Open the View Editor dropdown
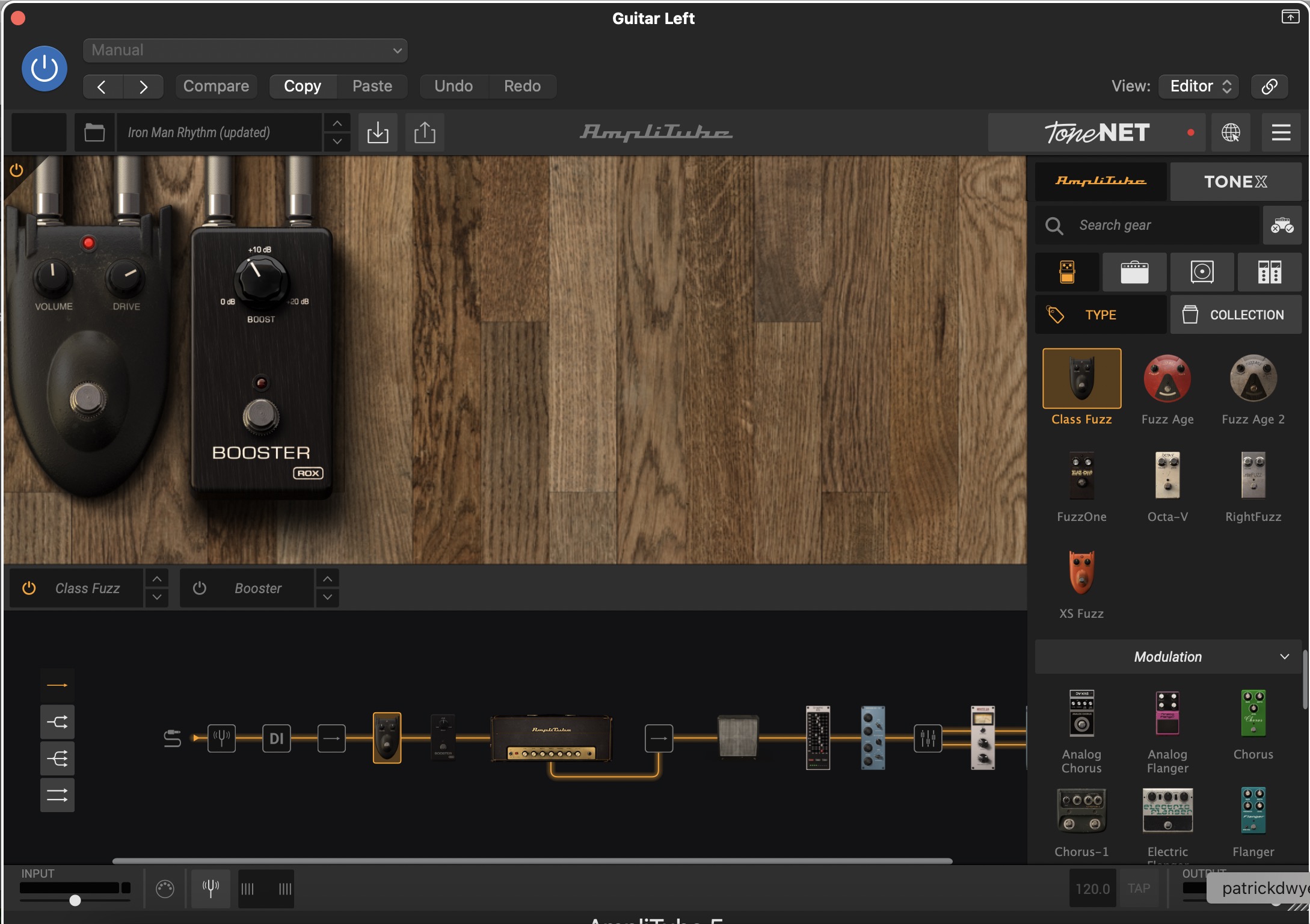This screenshot has width=1310, height=924. (x=1199, y=86)
